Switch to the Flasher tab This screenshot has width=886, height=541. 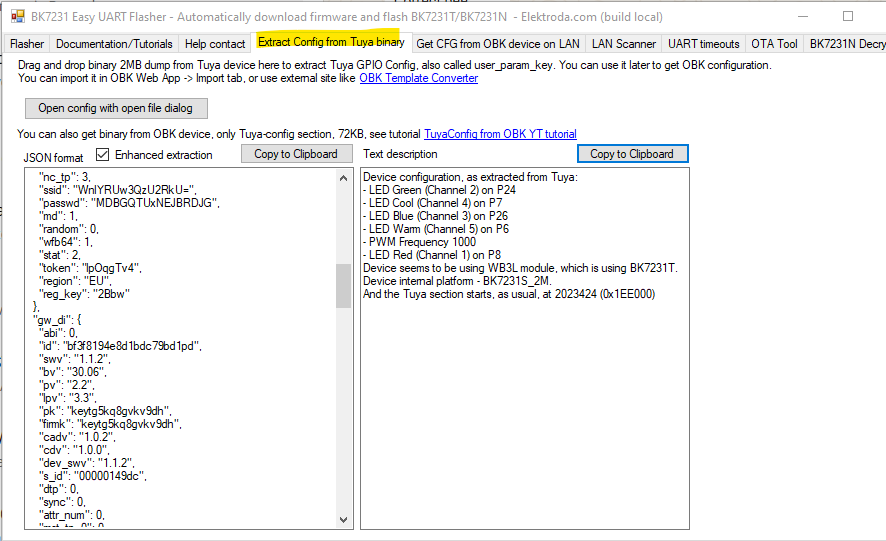[27, 44]
